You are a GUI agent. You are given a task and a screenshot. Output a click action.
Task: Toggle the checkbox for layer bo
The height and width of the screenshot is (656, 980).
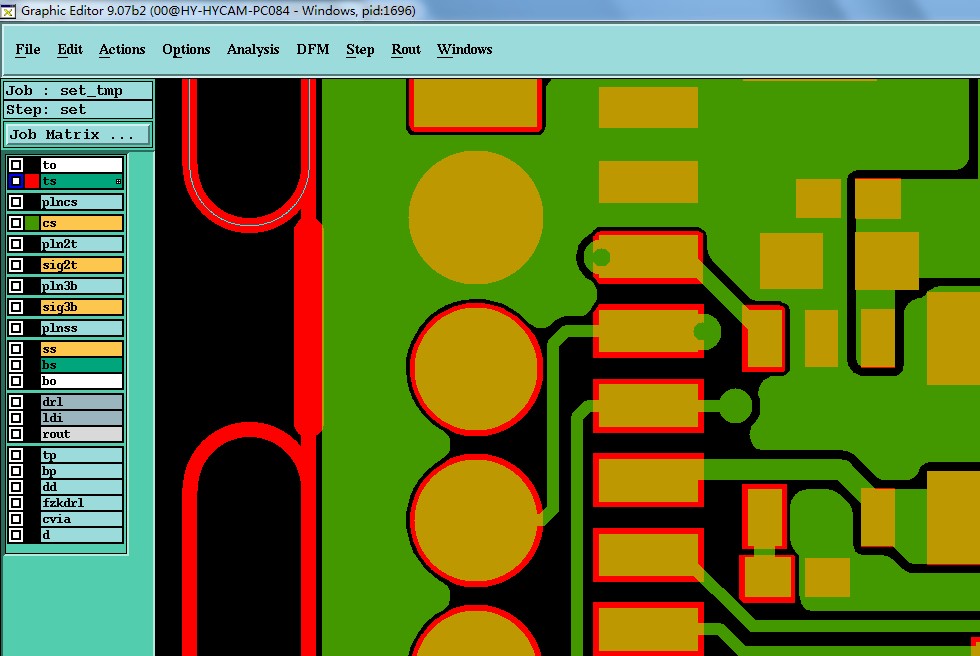click(16, 381)
